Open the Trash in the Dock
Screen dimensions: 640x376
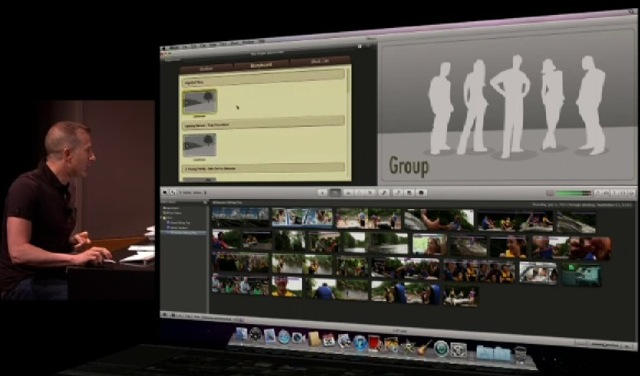[x=520, y=355]
